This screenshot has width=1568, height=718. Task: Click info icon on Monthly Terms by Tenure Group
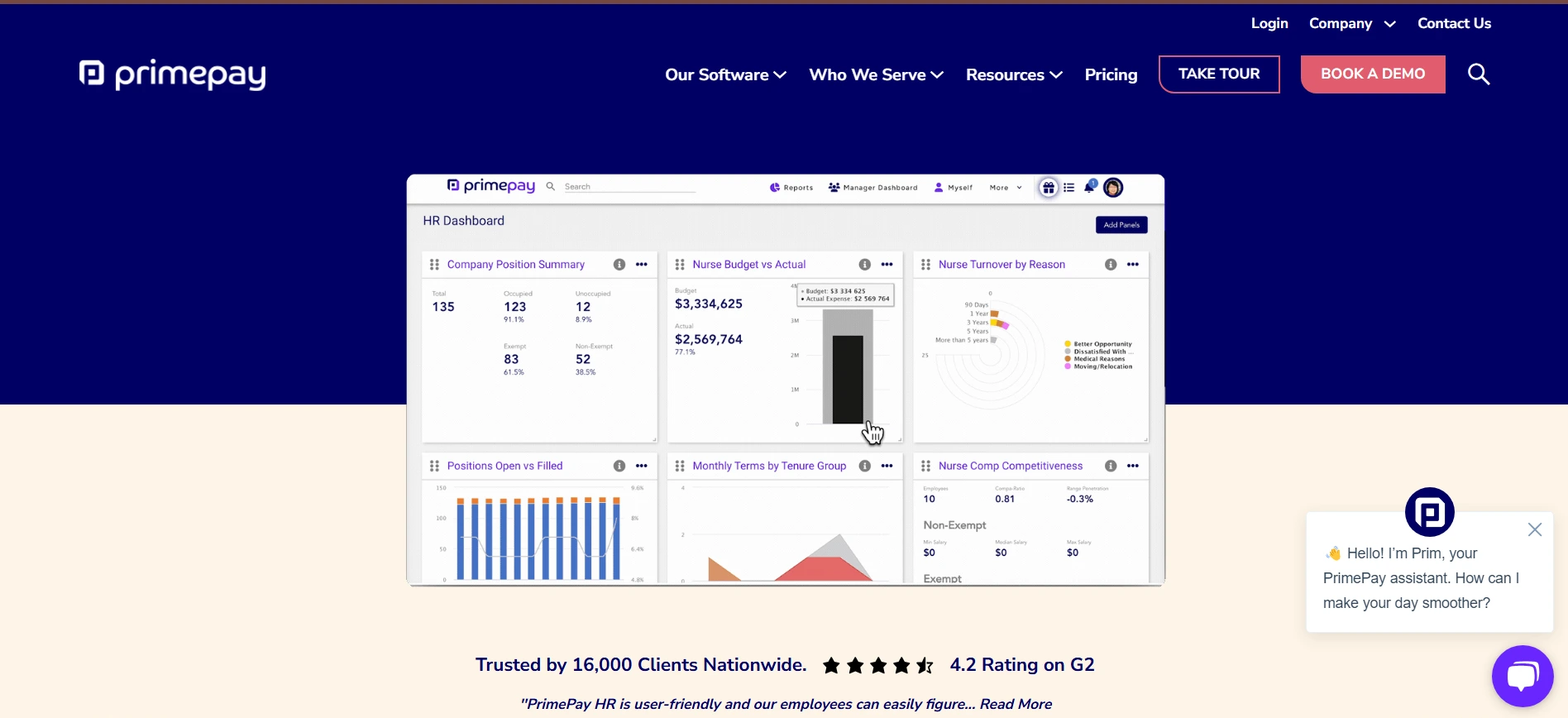[x=865, y=467]
